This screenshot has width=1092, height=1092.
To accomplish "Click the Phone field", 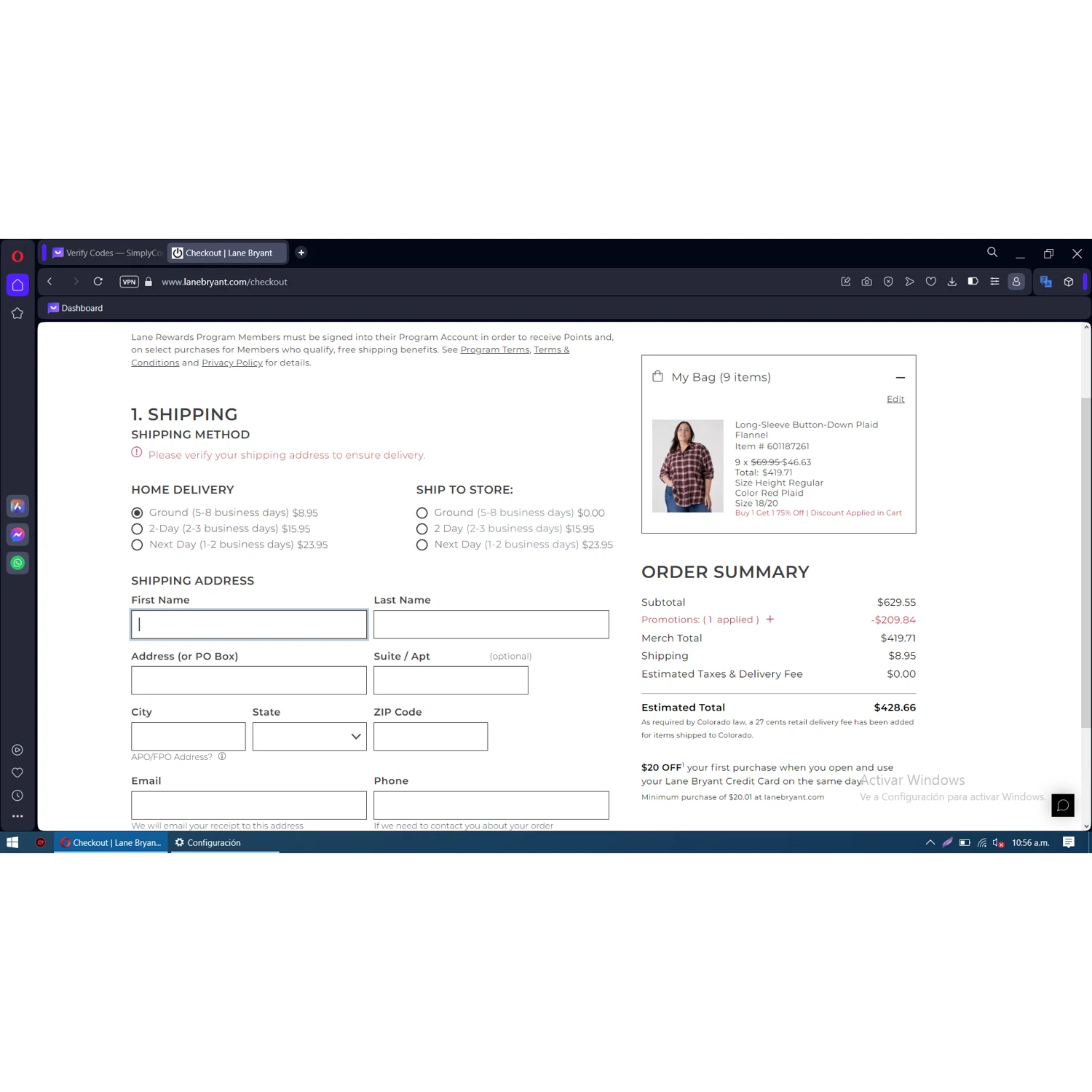I will 491,805.
